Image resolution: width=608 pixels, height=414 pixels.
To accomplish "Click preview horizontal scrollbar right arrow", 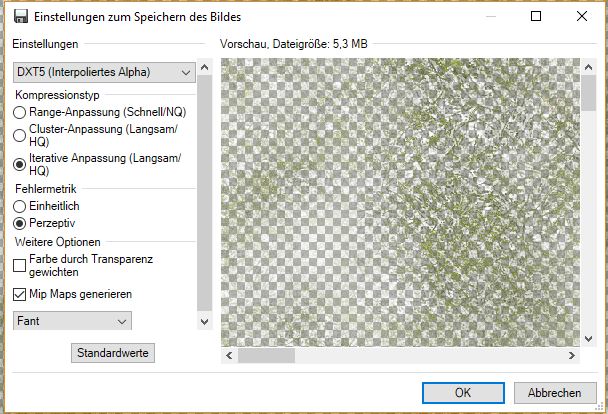I will tap(573, 355).
